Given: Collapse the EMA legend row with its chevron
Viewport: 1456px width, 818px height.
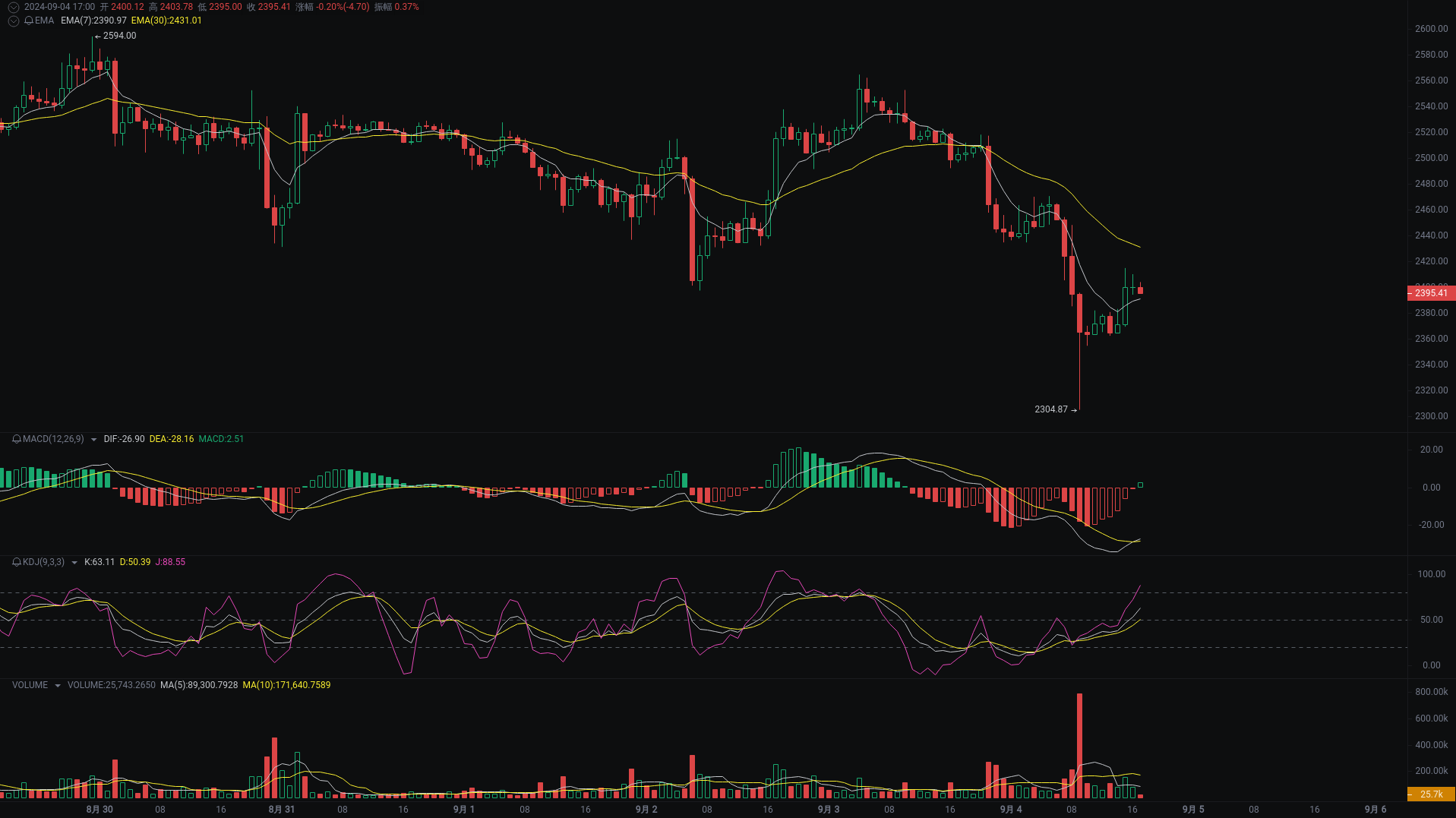Looking at the screenshot, I should 12,21.
